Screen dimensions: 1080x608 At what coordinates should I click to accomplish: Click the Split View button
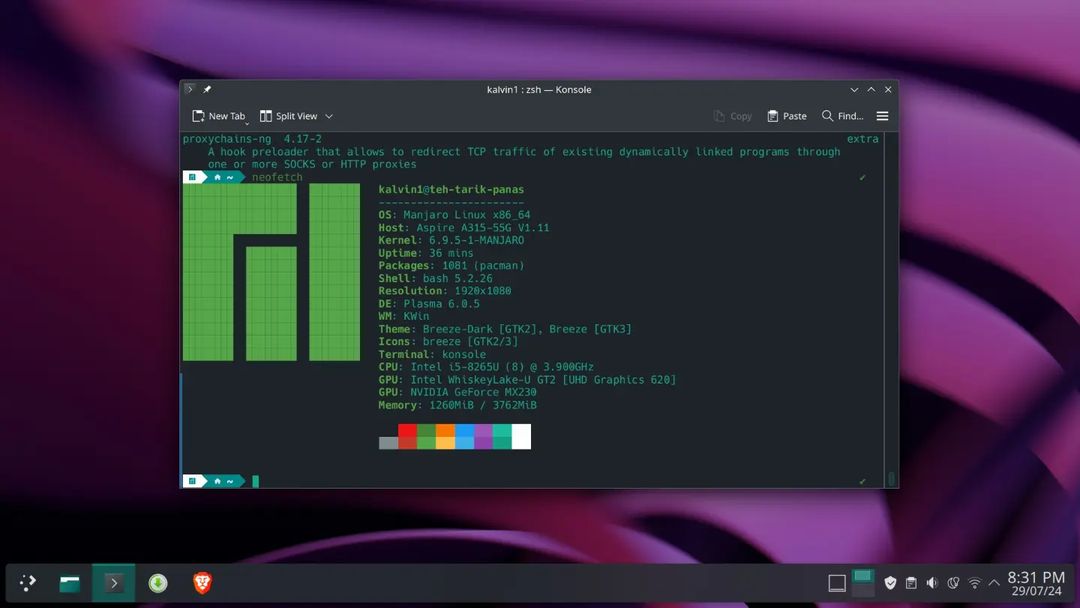289,116
